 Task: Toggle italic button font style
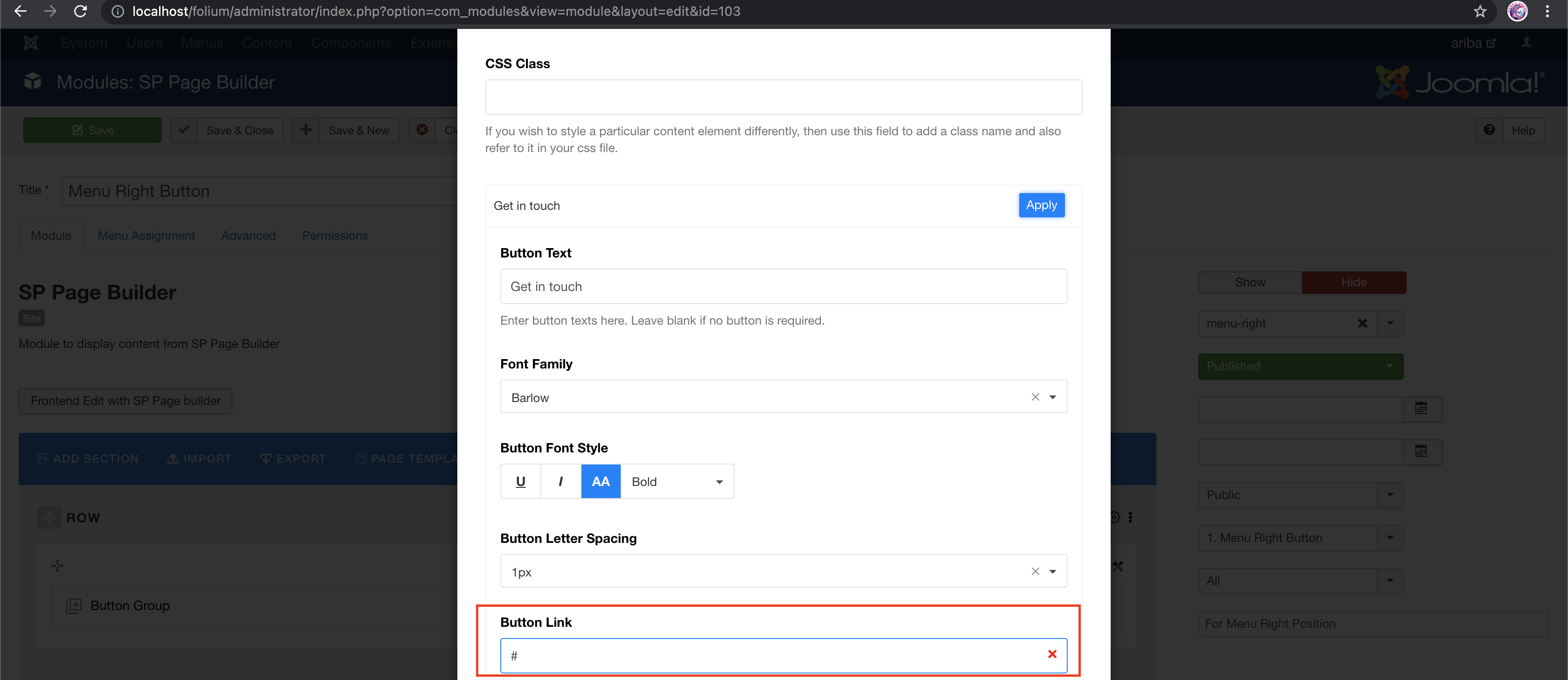pos(560,482)
